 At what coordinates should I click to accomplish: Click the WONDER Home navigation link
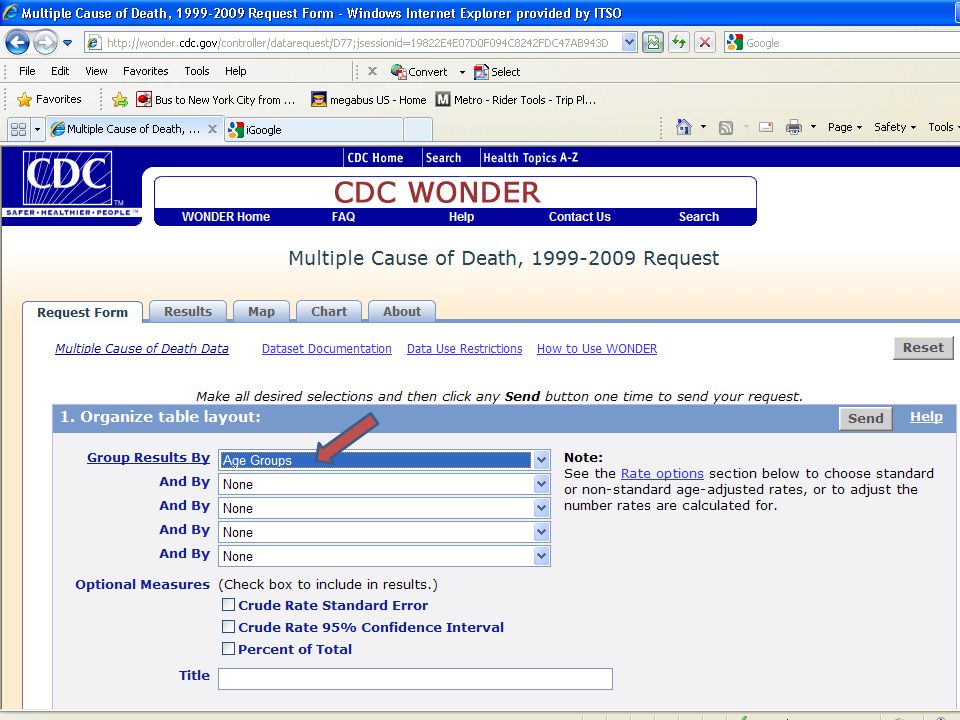[x=225, y=217]
